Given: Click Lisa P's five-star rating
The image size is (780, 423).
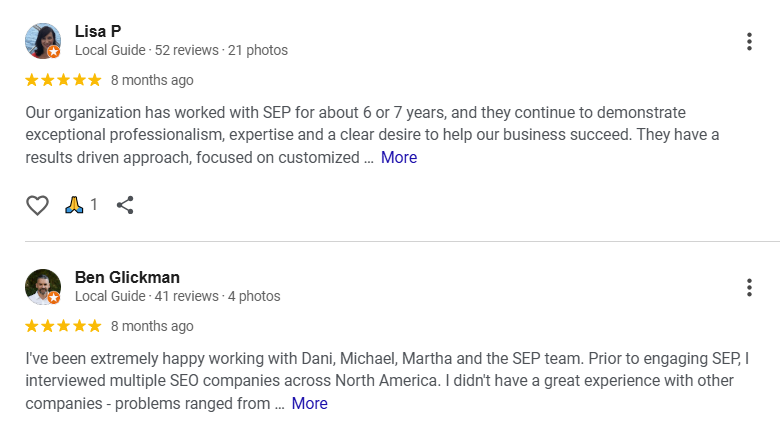Looking at the screenshot, I should click(x=63, y=80).
